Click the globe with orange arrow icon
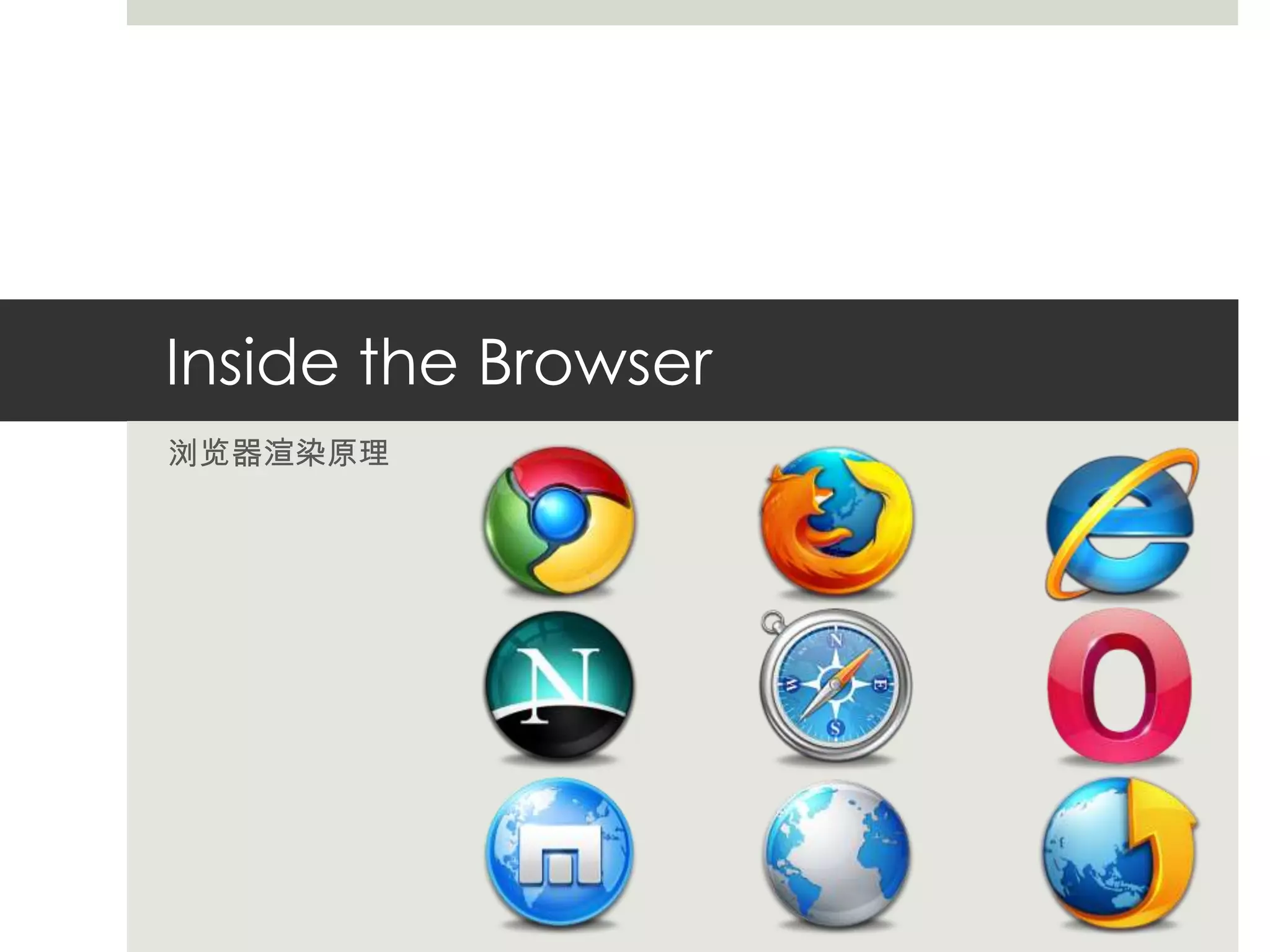Image resolution: width=1270 pixels, height=952 pixels. [1119, 853]
